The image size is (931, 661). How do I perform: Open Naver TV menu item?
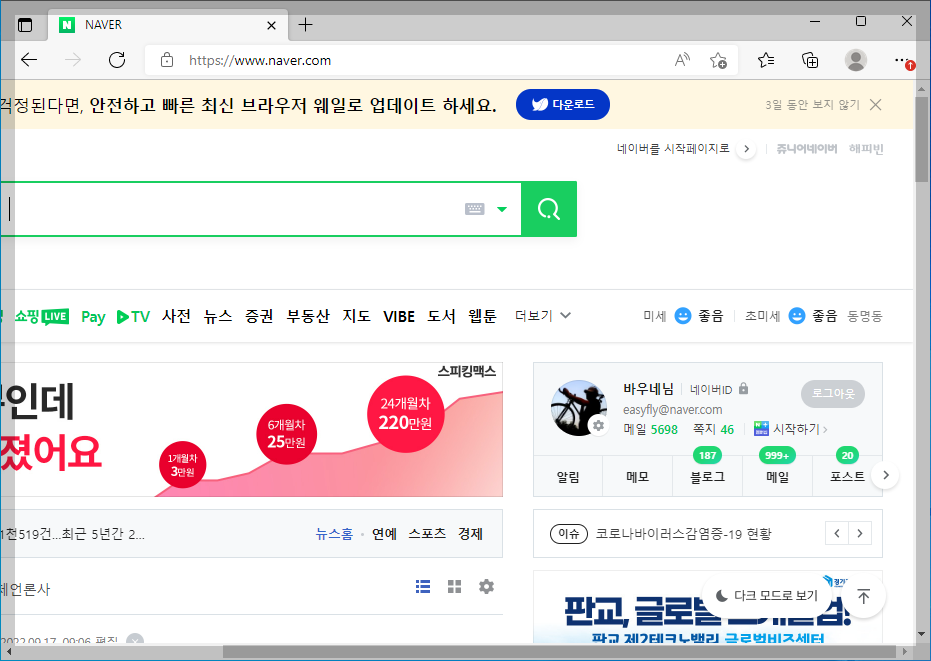[x=134, y=317]
